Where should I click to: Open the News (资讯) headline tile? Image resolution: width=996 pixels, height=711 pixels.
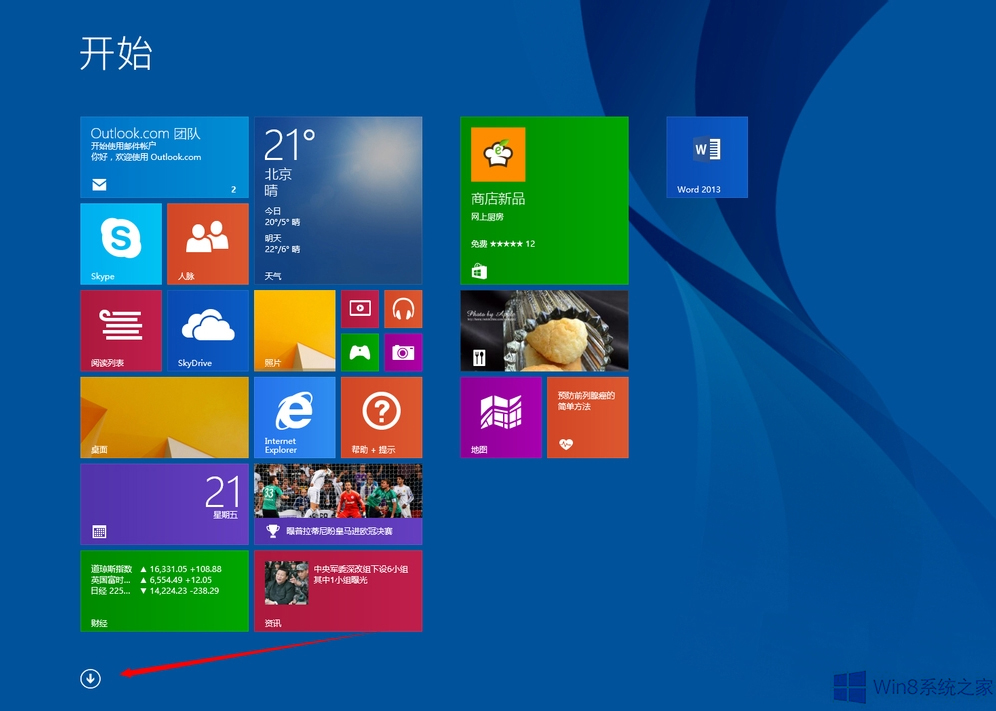pyautogui.click(x=338, y=591)
